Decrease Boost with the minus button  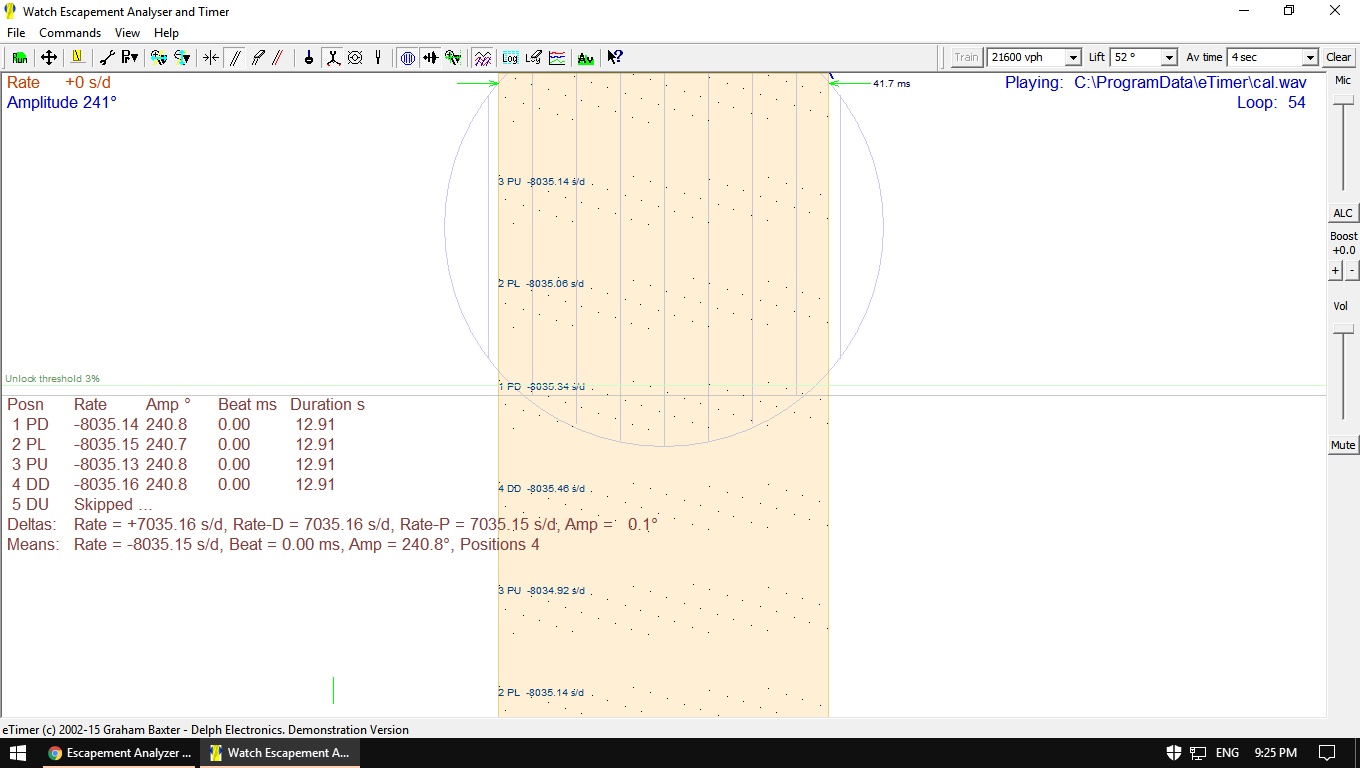click(1352, 271)
